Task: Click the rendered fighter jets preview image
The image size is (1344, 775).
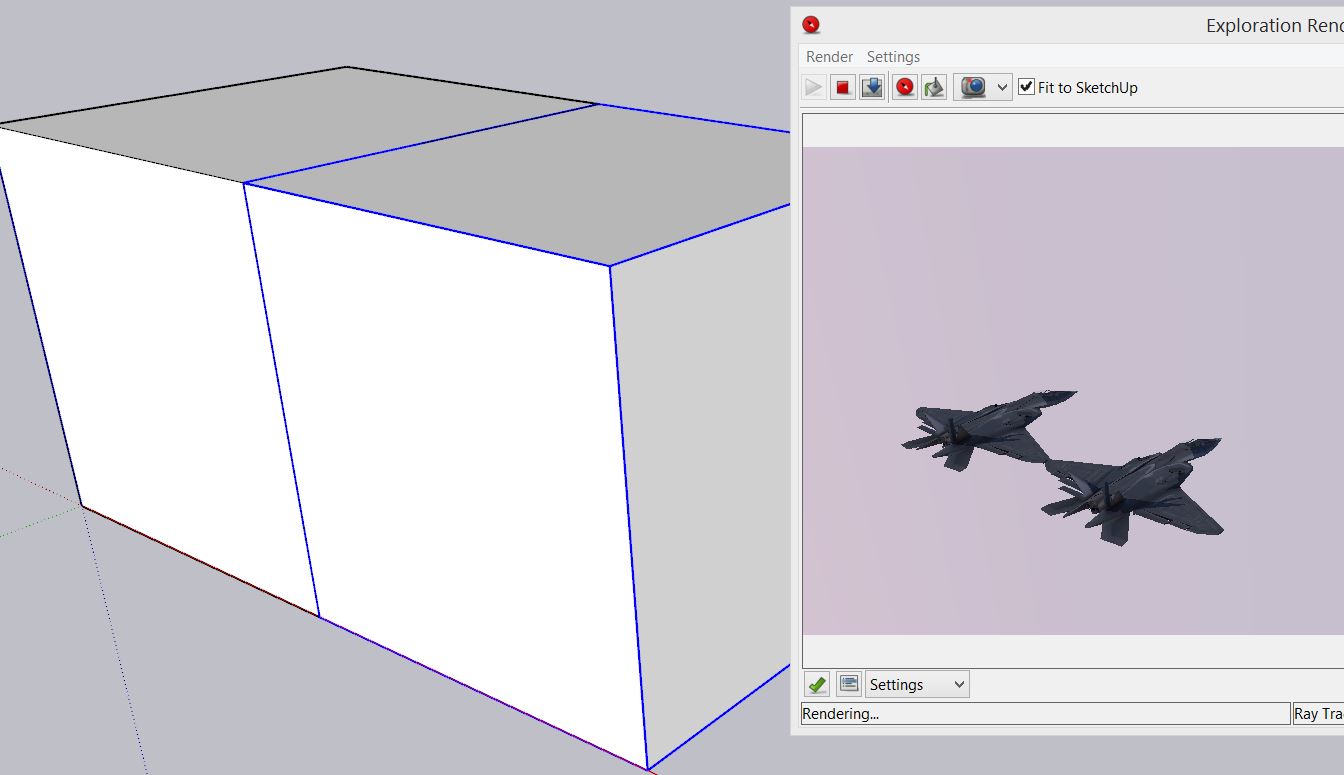Action: (1073, 391)
